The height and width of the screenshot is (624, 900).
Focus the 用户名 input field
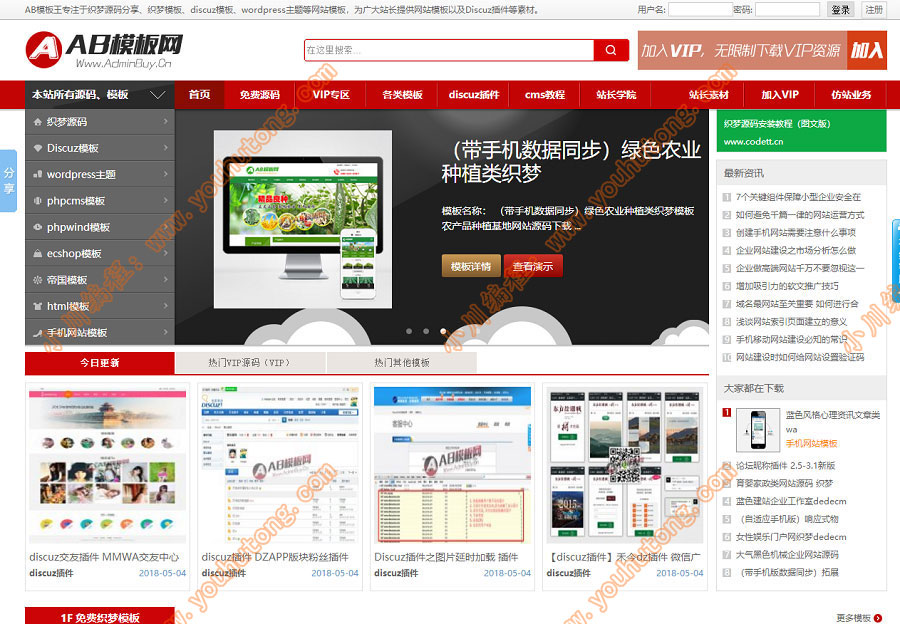coord(700,10)
